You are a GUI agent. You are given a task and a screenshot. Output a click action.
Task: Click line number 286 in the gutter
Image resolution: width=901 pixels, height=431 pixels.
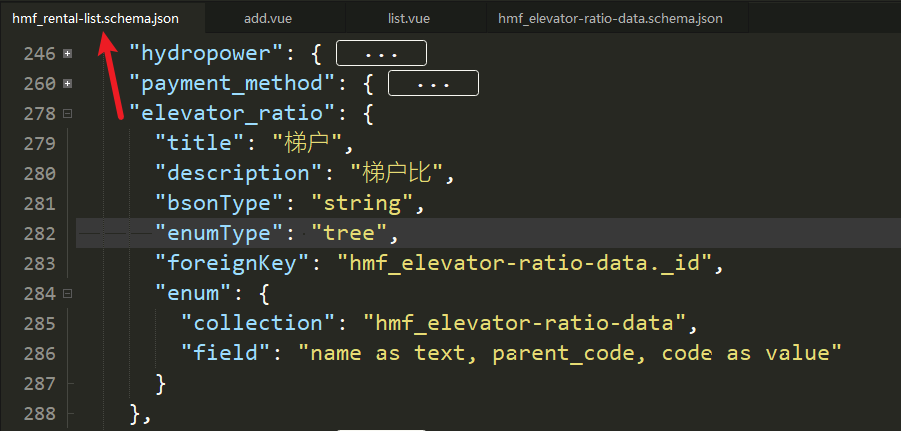click(x=40, y=353)
